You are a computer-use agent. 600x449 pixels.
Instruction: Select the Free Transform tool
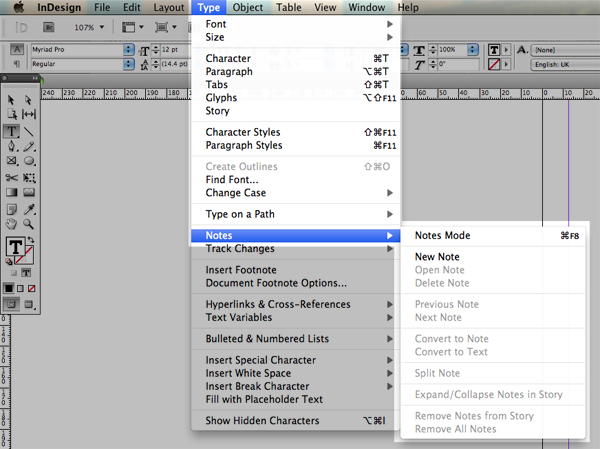click(29, 178)
